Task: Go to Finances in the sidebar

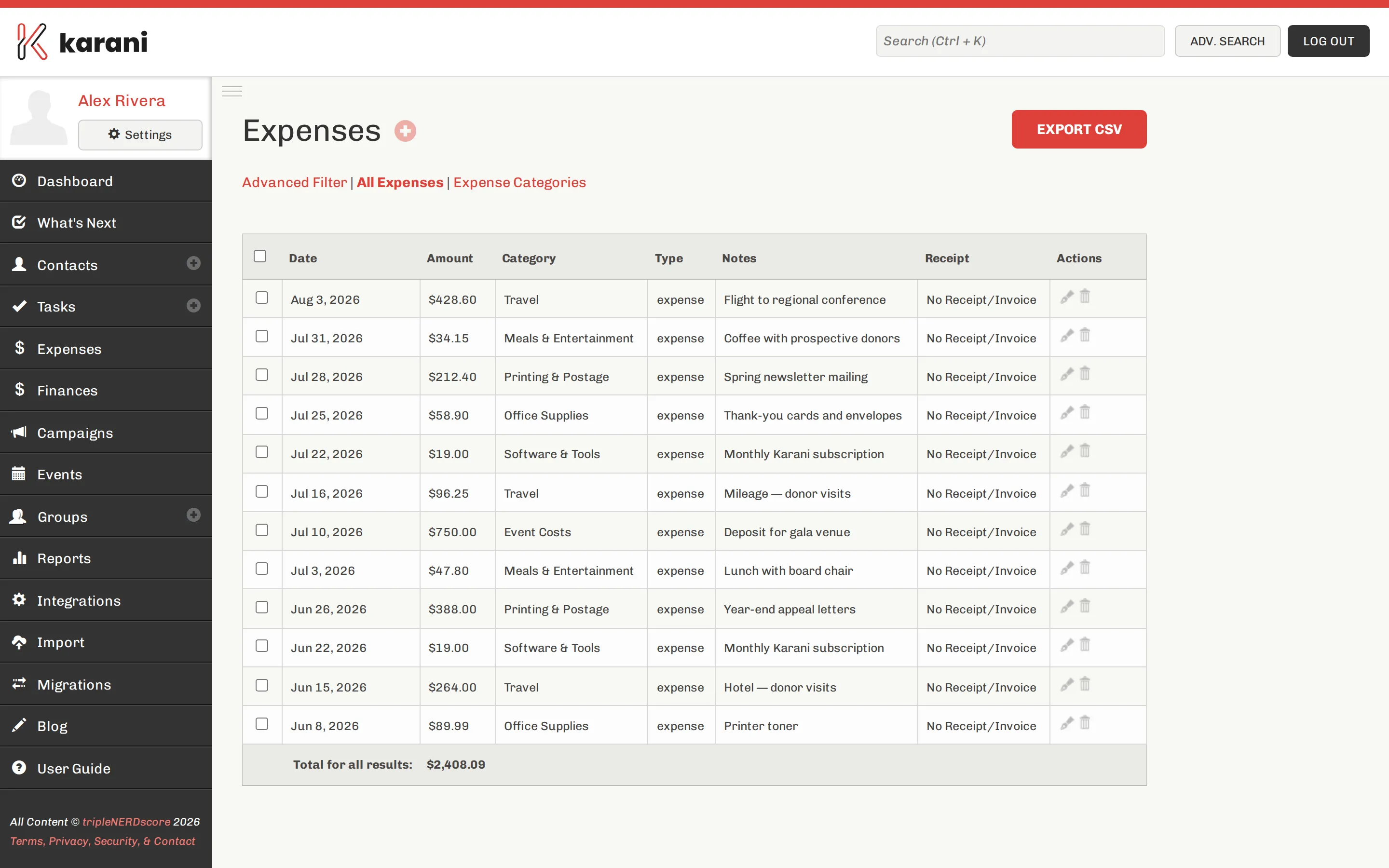Action: point(106,391)
